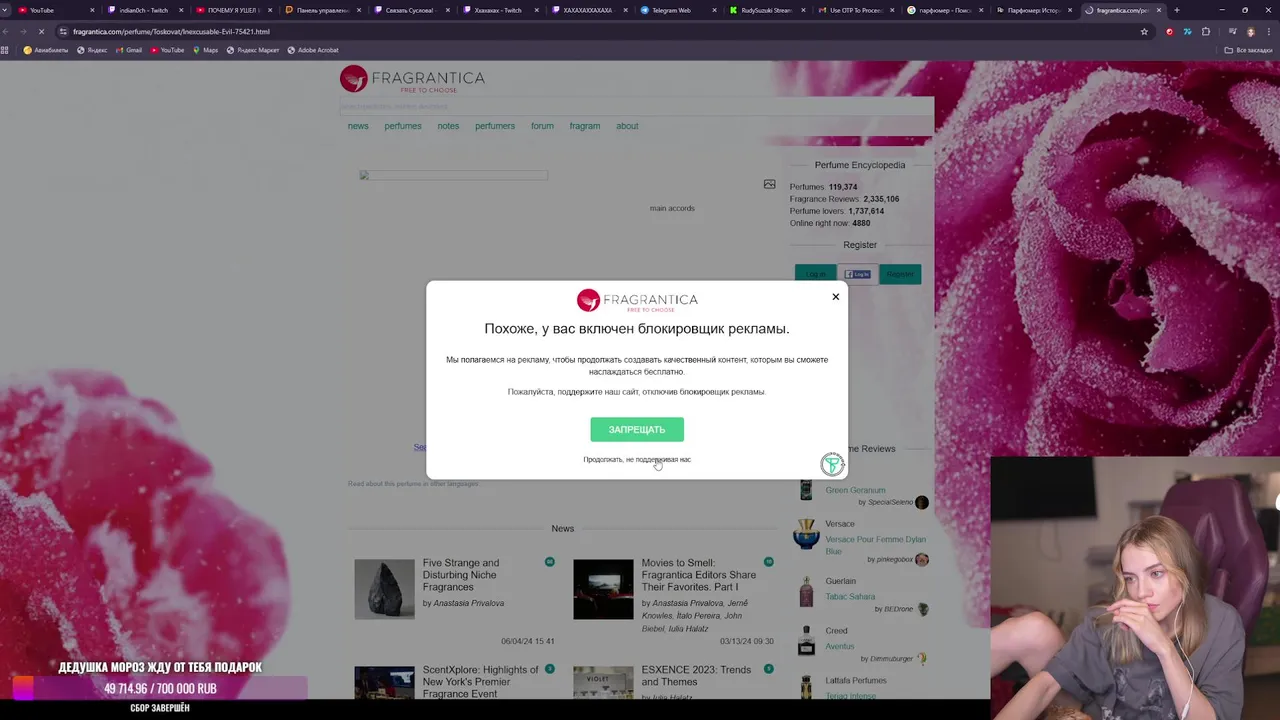Click the address bar URL
This screenshot has height=720, width=1280.
(x=171, y=32)
